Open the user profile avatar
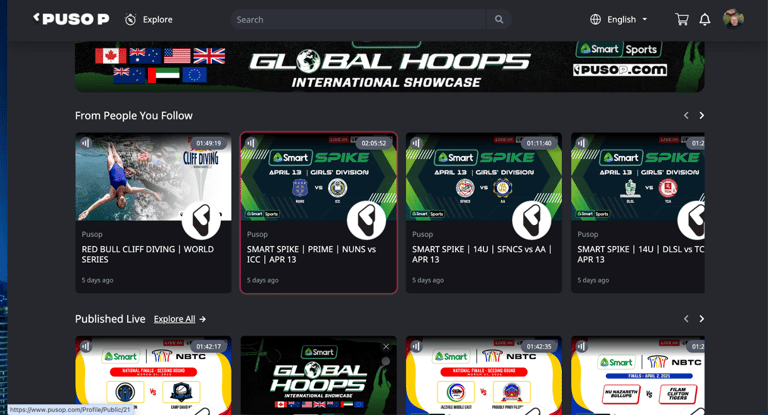The image size is (768, 415). coord(733,19)
